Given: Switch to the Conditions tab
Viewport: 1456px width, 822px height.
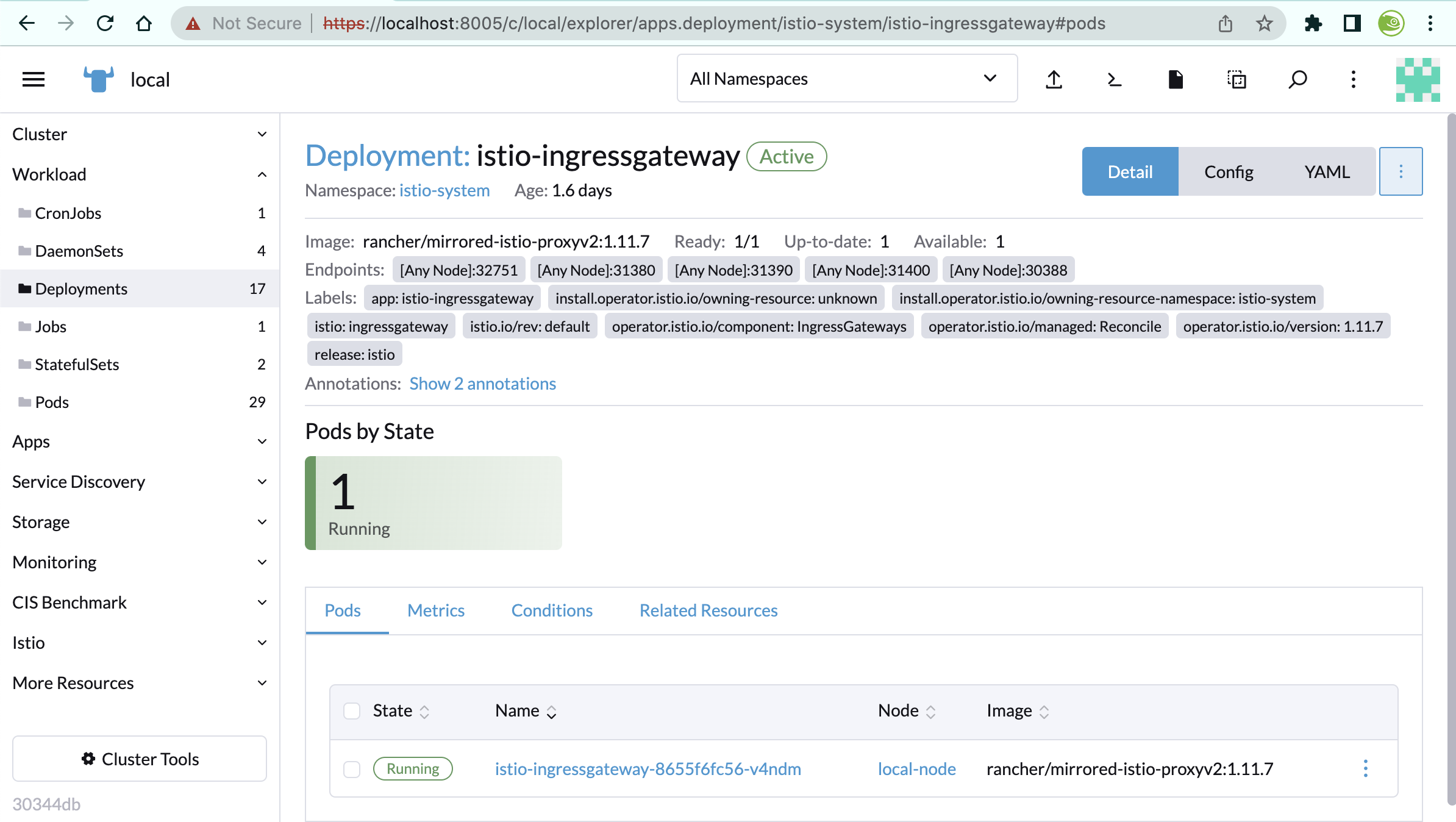Looking at the screenshot, I should (552, 610).
